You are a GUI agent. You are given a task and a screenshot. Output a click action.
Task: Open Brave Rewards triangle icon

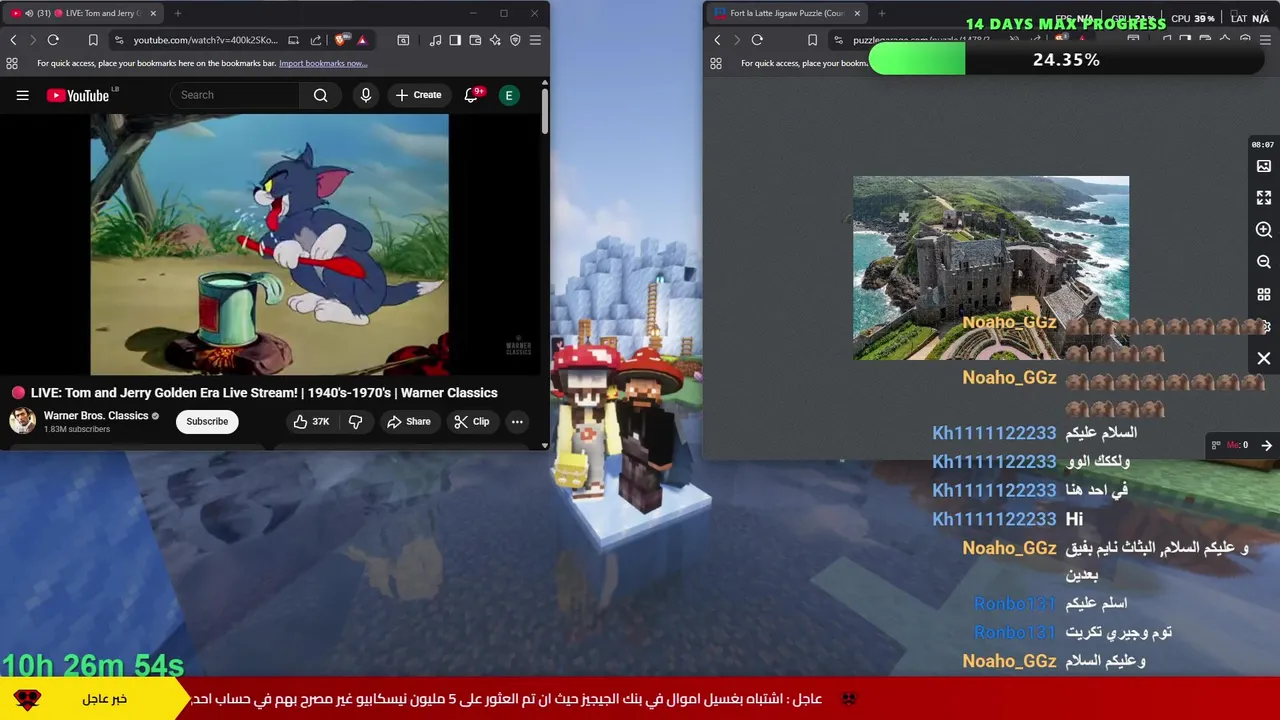pyautogui.click(x=362, y=40)
